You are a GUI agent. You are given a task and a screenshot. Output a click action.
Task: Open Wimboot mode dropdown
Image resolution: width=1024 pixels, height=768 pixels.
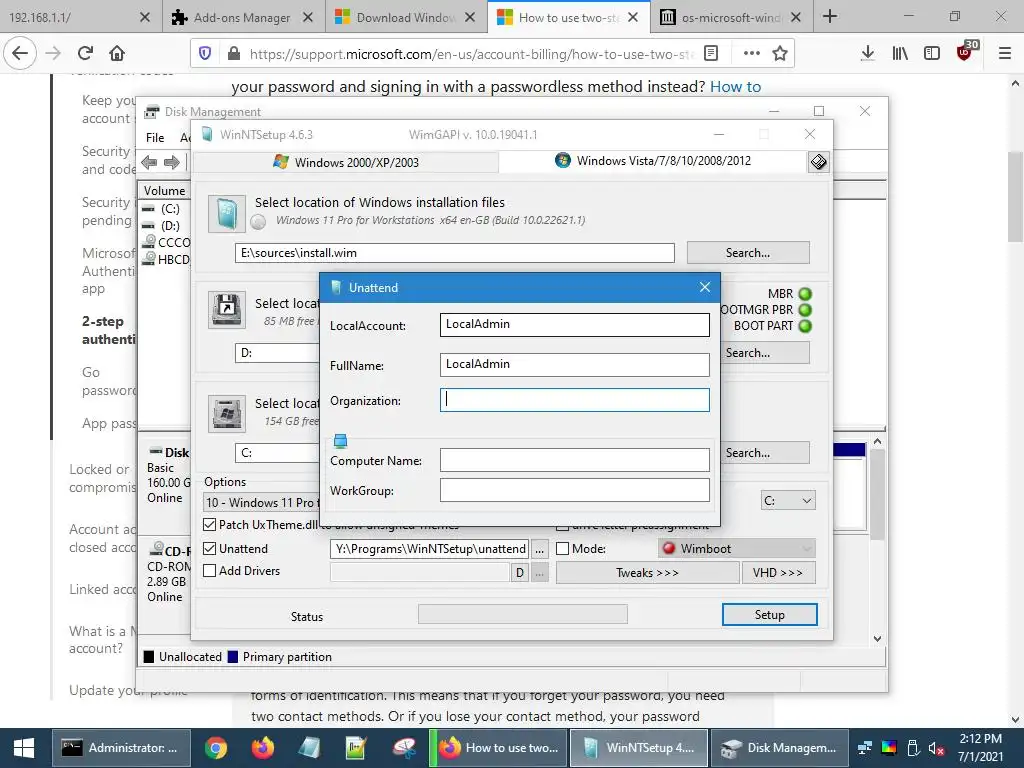736,549
